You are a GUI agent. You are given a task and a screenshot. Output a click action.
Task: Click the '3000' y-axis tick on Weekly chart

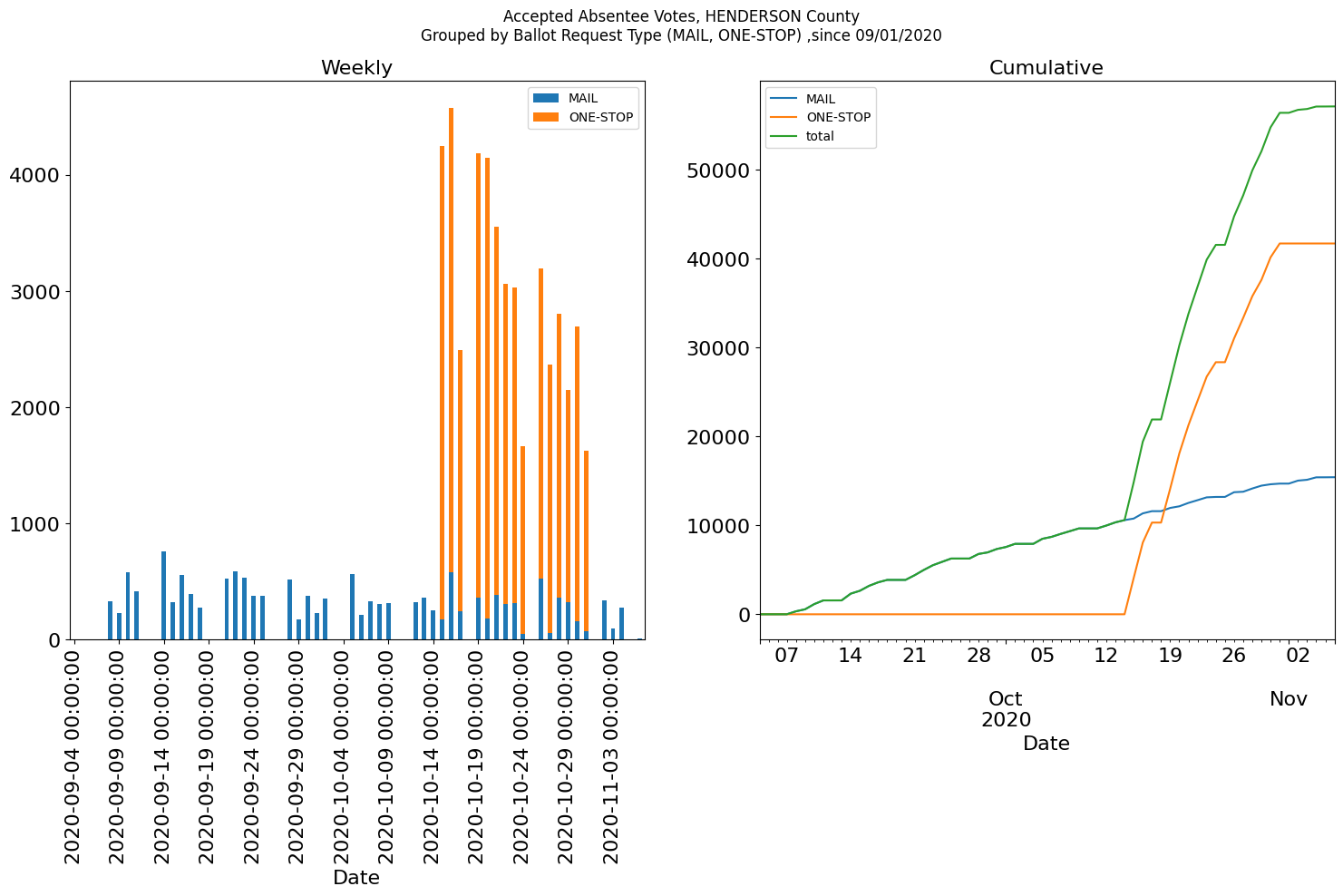34,292
